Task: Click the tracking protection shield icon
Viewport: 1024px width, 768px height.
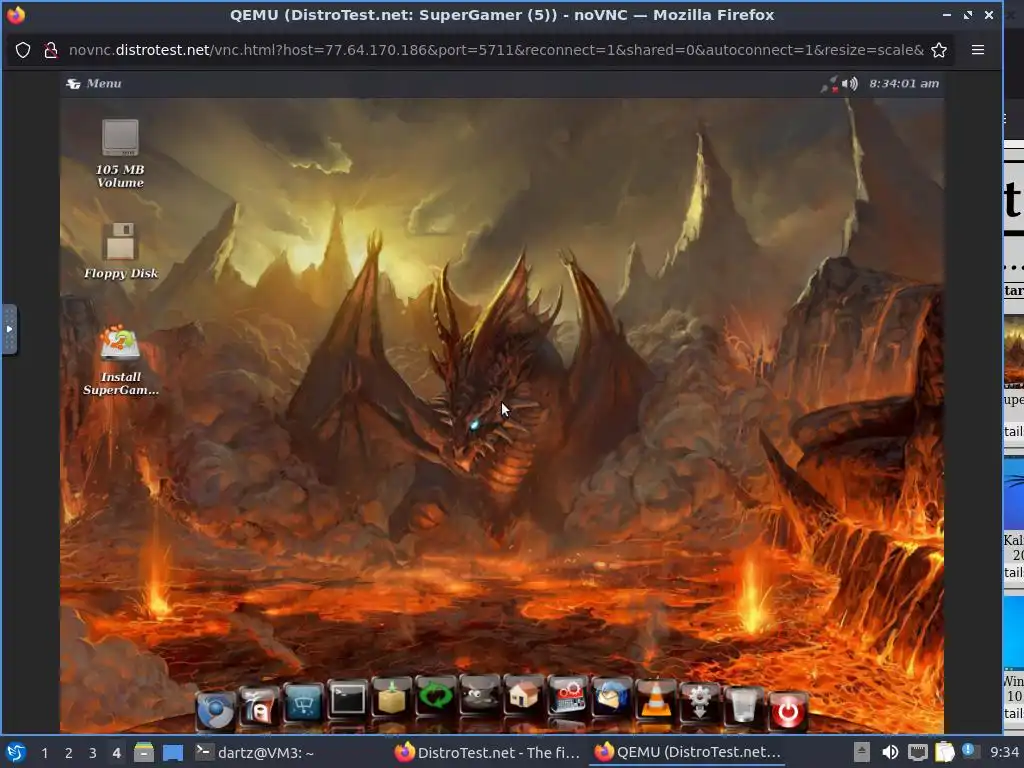Action: tap(23, 50)
